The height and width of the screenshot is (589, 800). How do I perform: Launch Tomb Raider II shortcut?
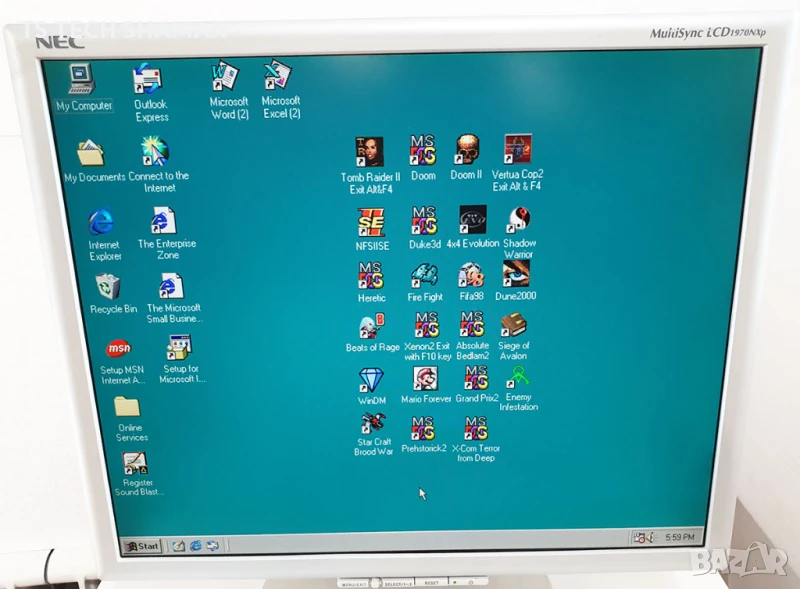369,152
